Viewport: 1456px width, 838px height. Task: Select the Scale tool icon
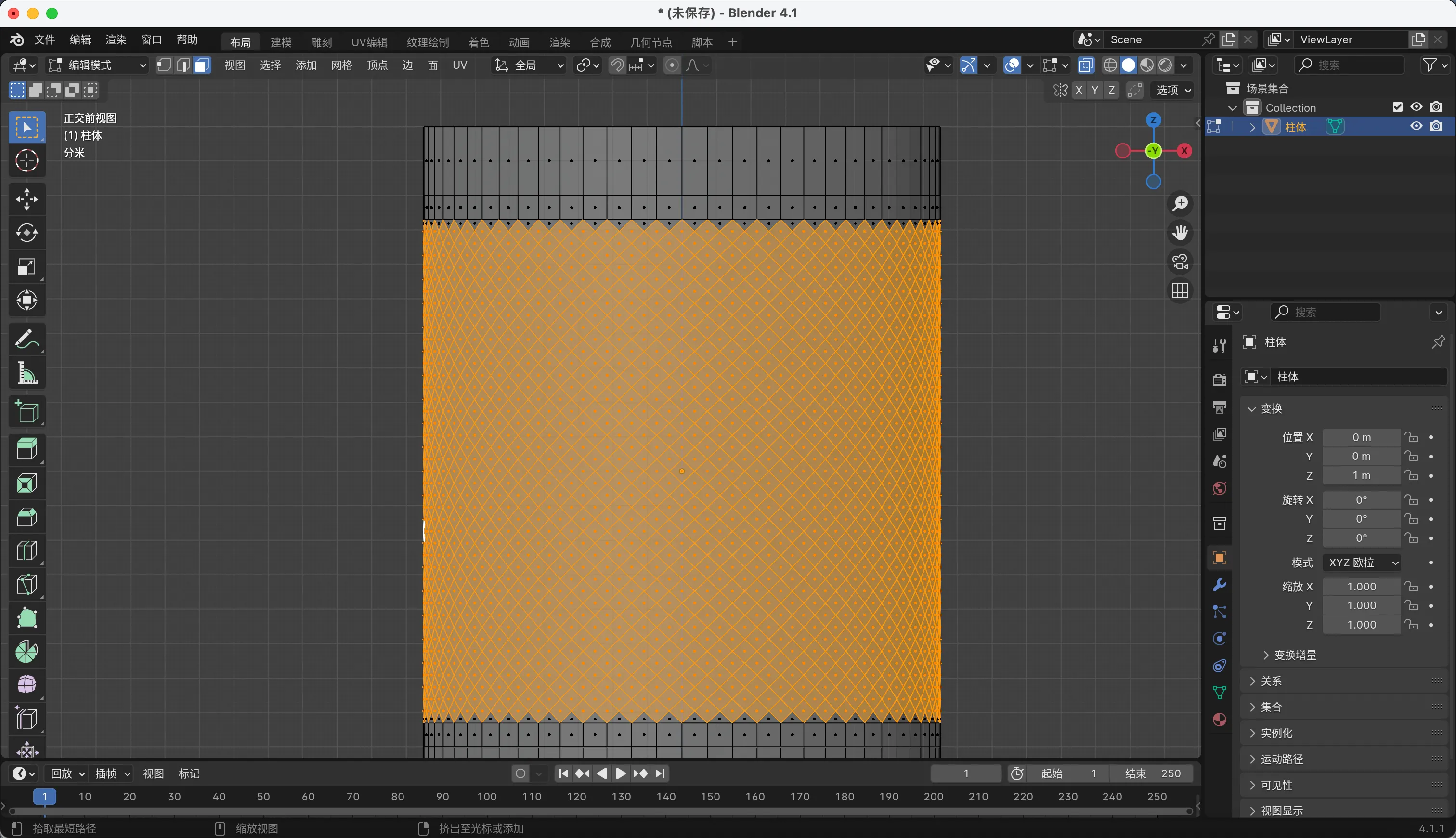(x=26, y=266)
